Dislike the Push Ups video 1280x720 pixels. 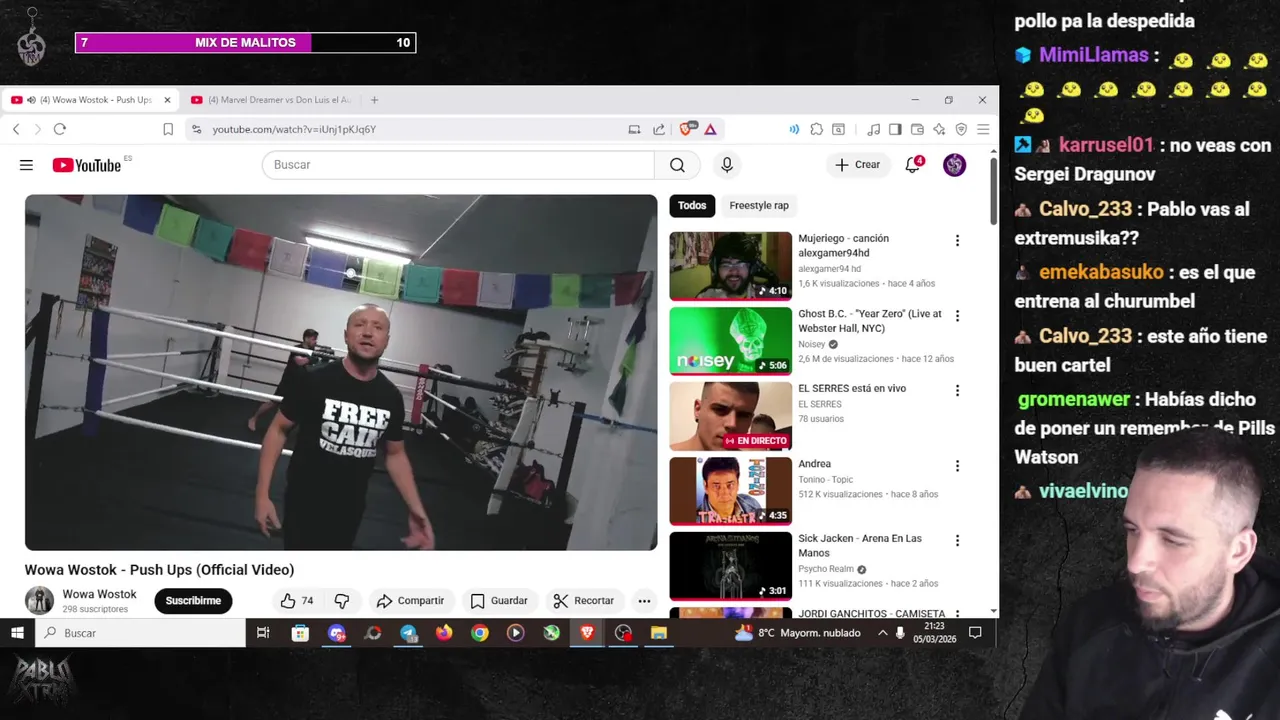pyautogui.click(x=342, y=601)
